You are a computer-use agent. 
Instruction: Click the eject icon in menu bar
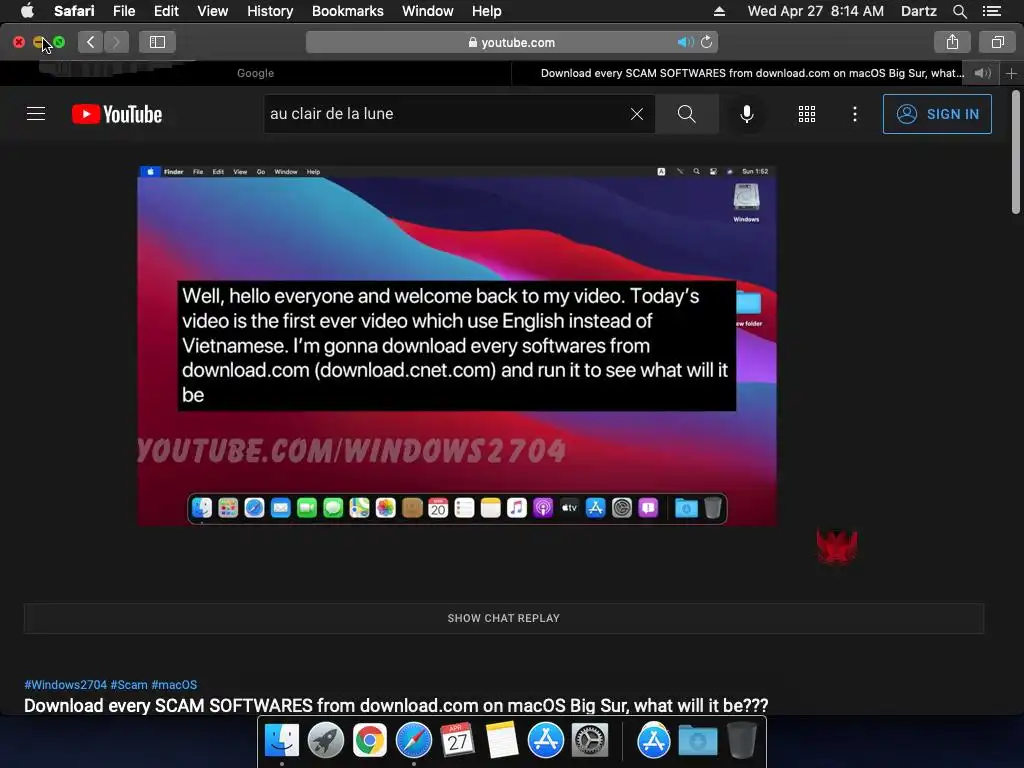coord(719,11)
